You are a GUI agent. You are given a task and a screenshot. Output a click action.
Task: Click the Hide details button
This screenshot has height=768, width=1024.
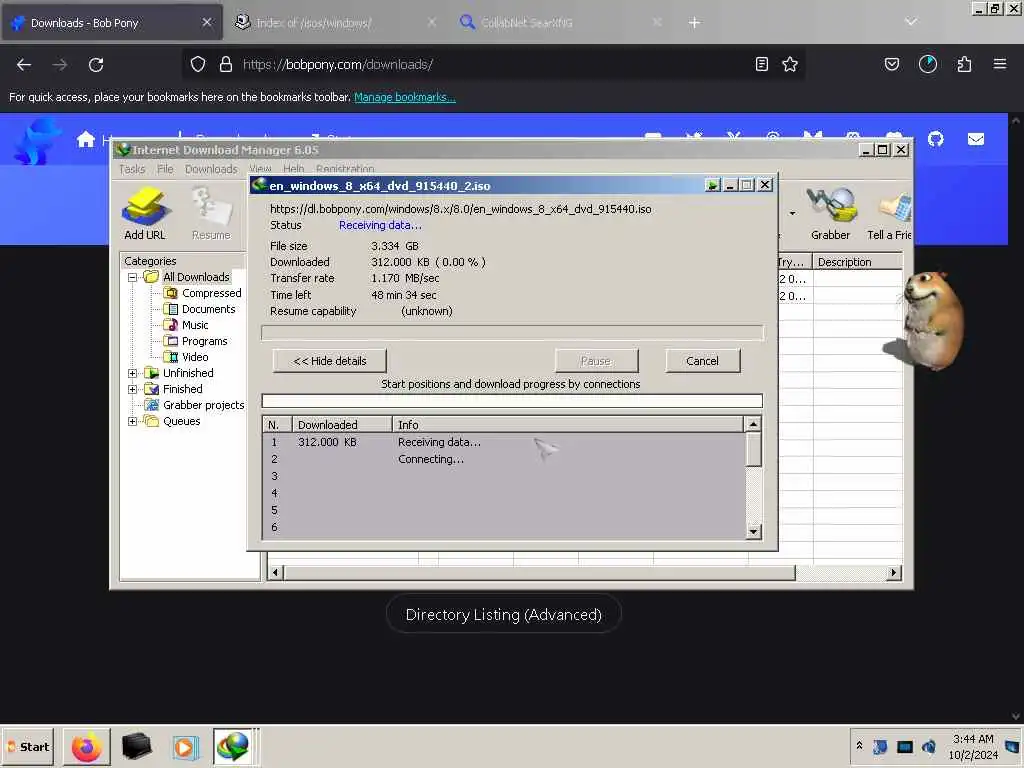pos(330,361)
